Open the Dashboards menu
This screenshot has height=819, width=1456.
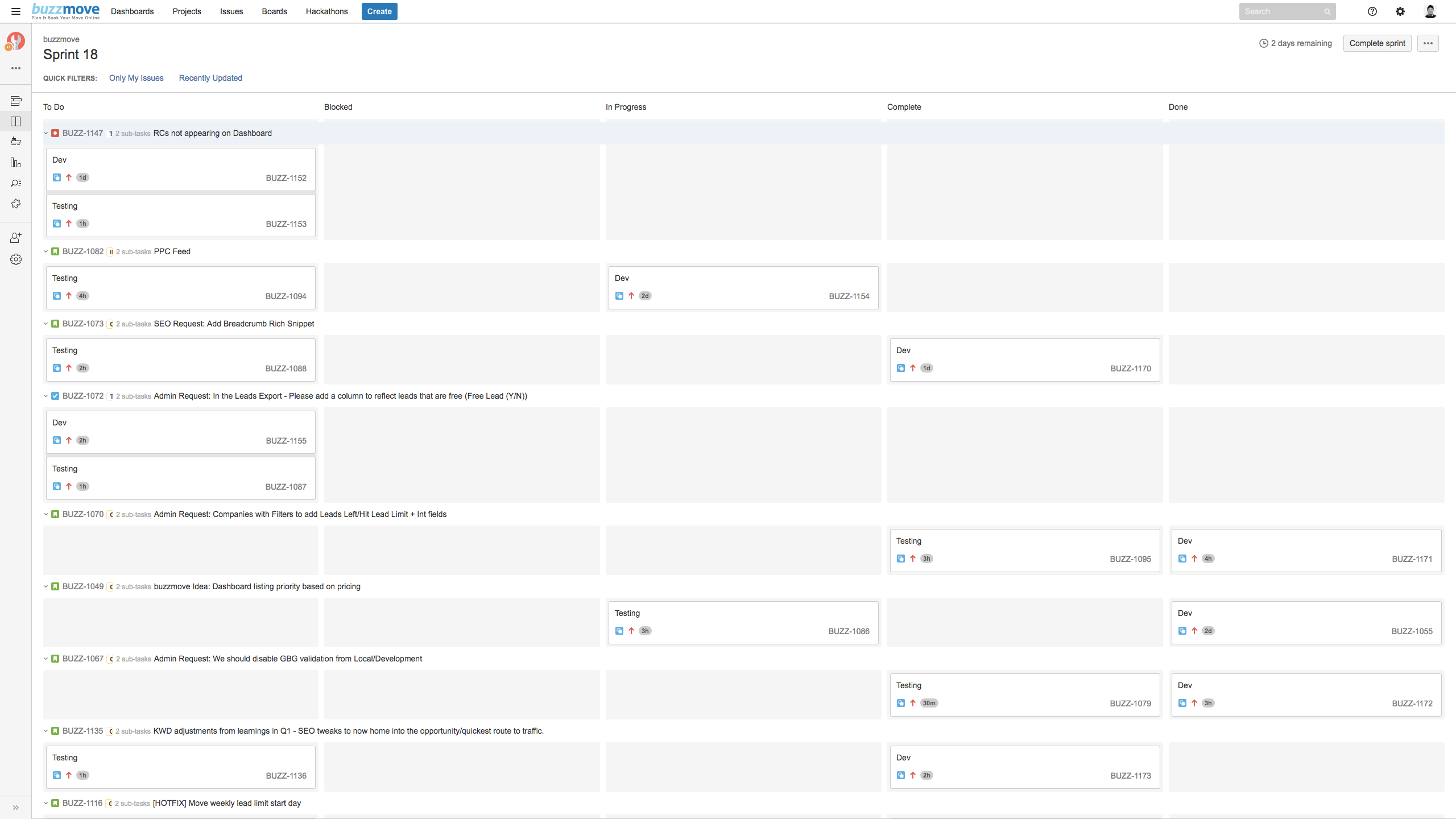click(x=132, y=11)
